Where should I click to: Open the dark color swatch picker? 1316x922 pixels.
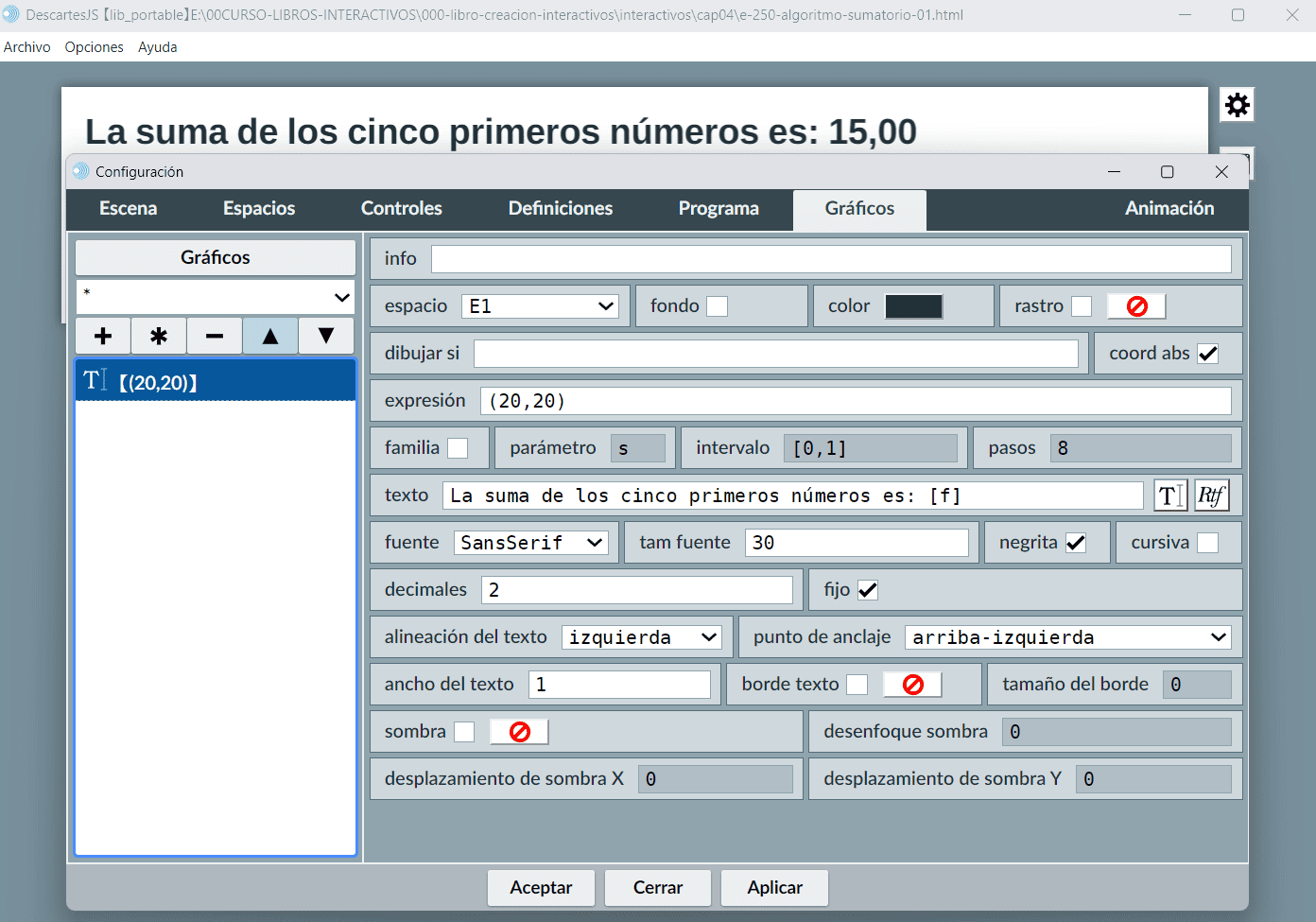(x=913, y=306)
